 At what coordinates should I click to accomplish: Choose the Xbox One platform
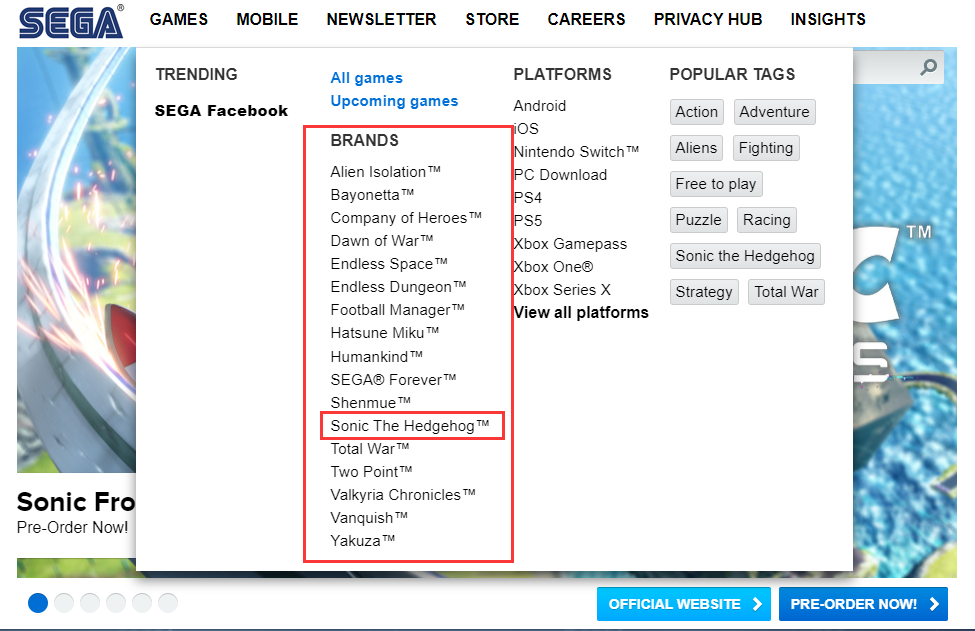(x=553, y=267)
